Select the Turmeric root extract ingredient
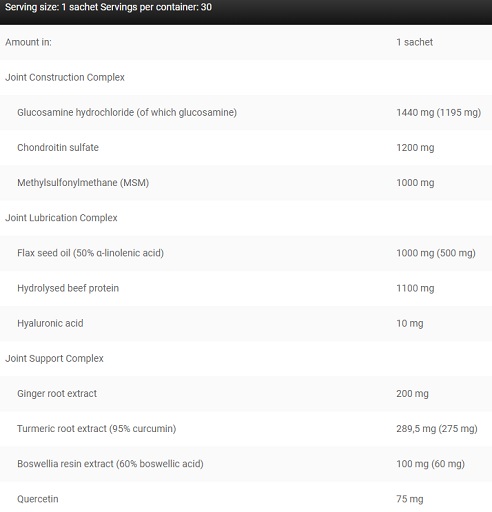This screenshot has height=512, width=492. tap(97, 429)
